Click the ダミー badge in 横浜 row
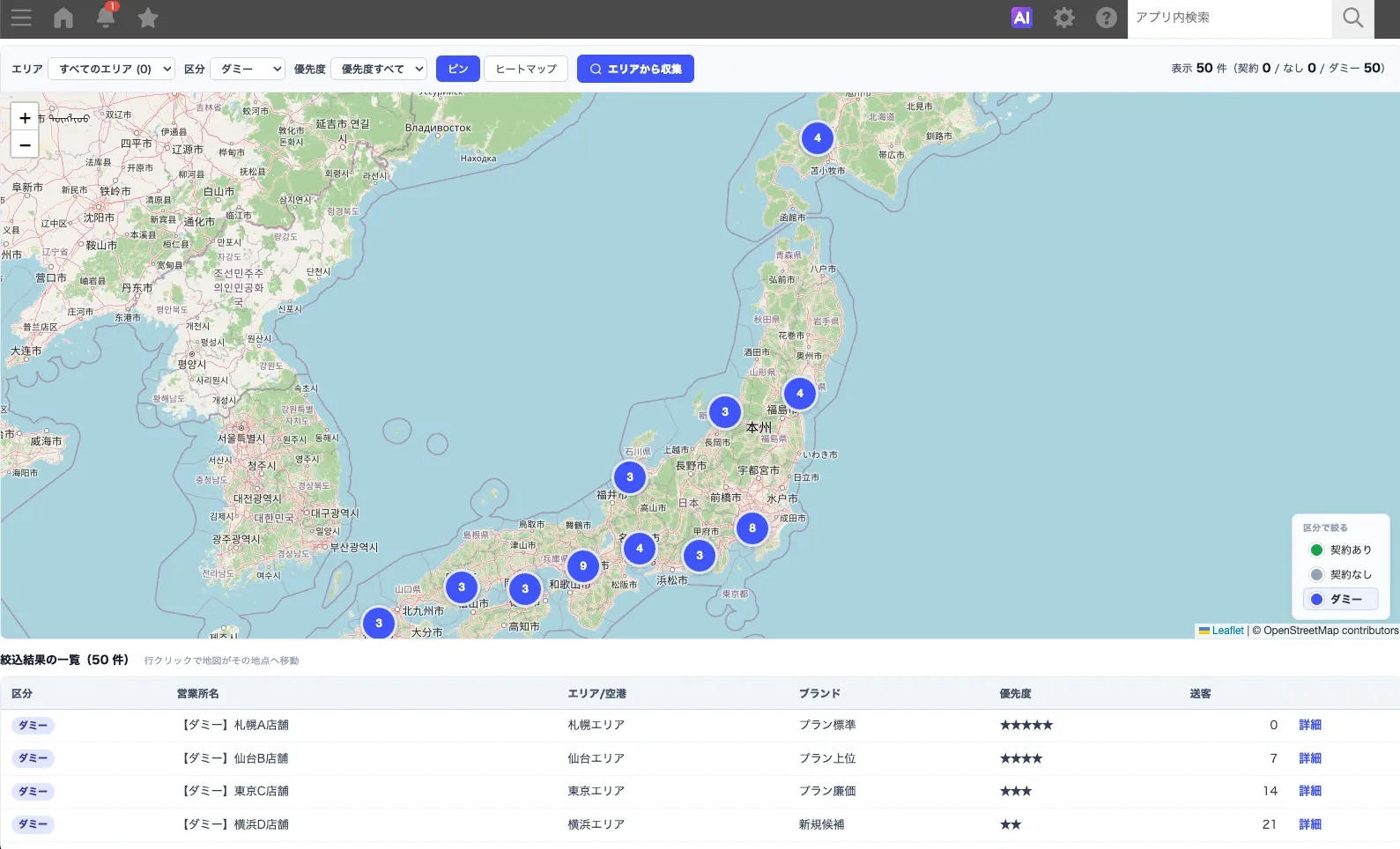This screenshot has height=849, width=1400. click(x=33, y=824)
